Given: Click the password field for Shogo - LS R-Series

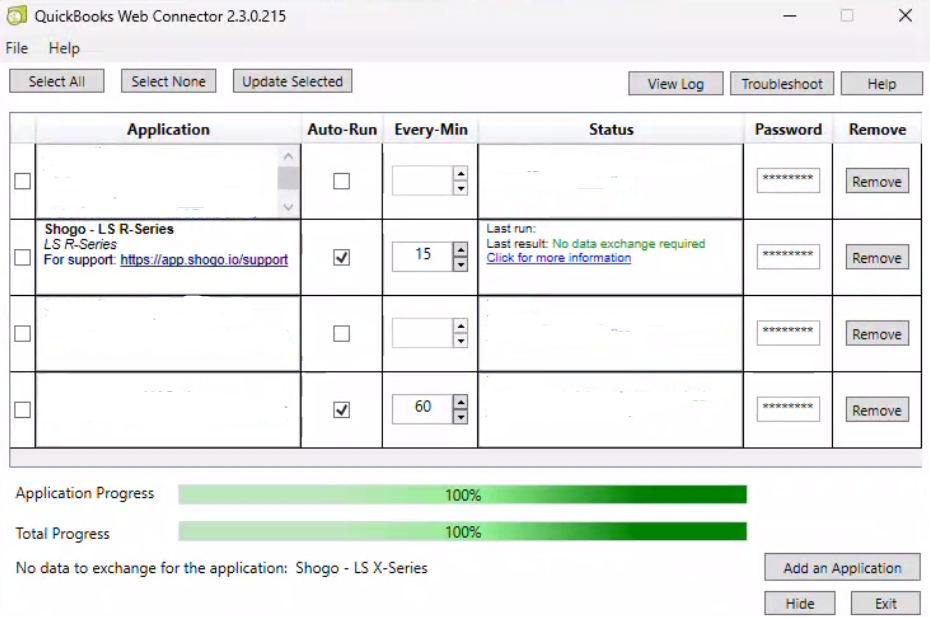Looking at the screenshot, I should (x=788, y=256).
